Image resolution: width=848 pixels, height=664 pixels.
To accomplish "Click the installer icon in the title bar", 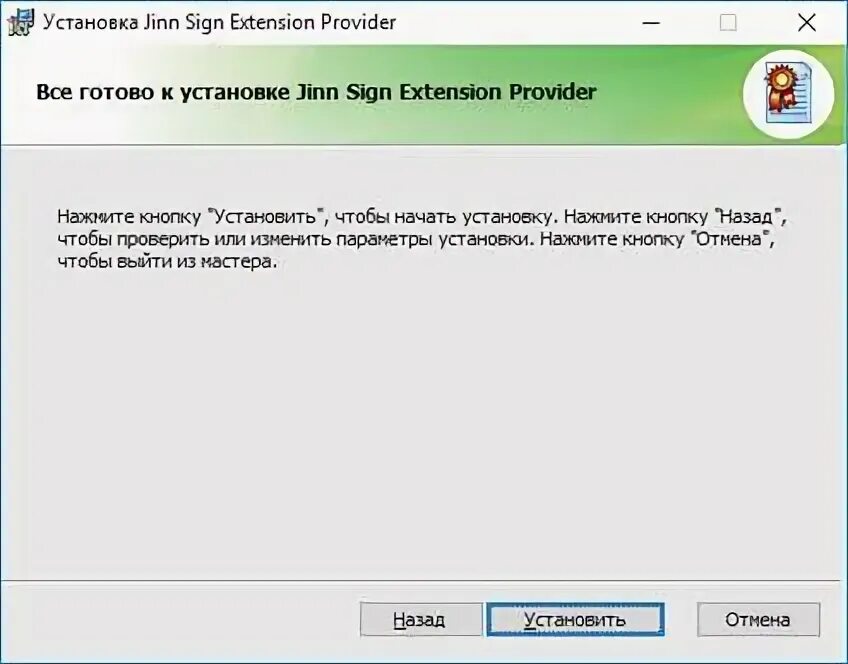I will click(x=21, y=23).
